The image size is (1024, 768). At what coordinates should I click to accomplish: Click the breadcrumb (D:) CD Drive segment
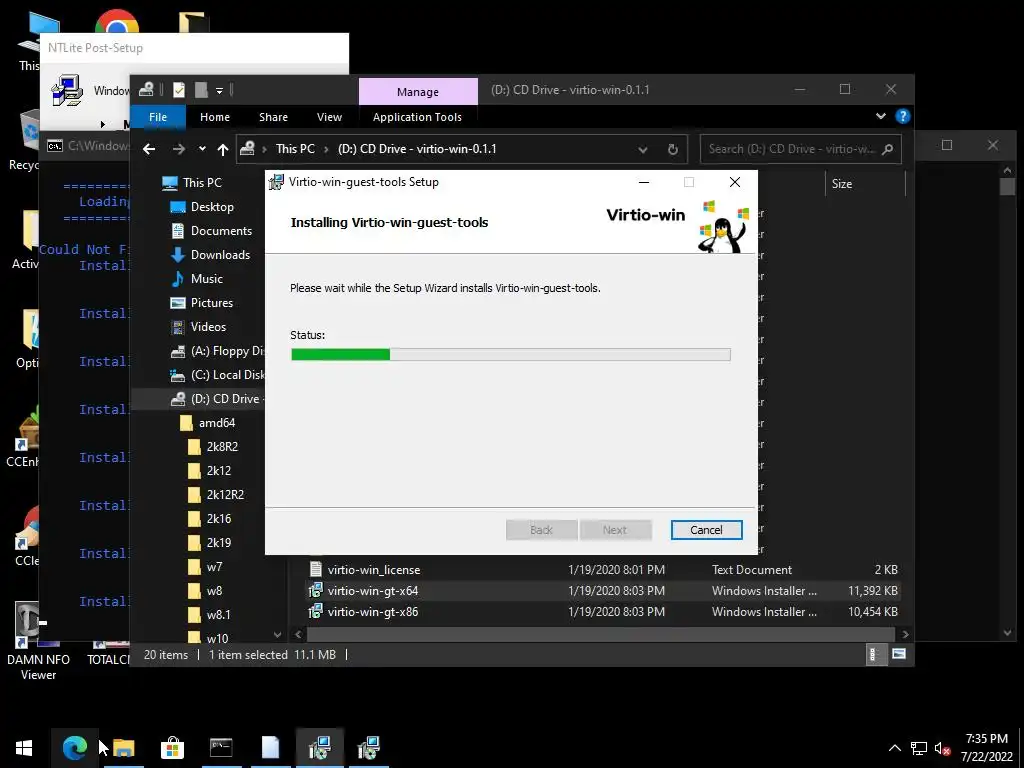pos(417,149)
